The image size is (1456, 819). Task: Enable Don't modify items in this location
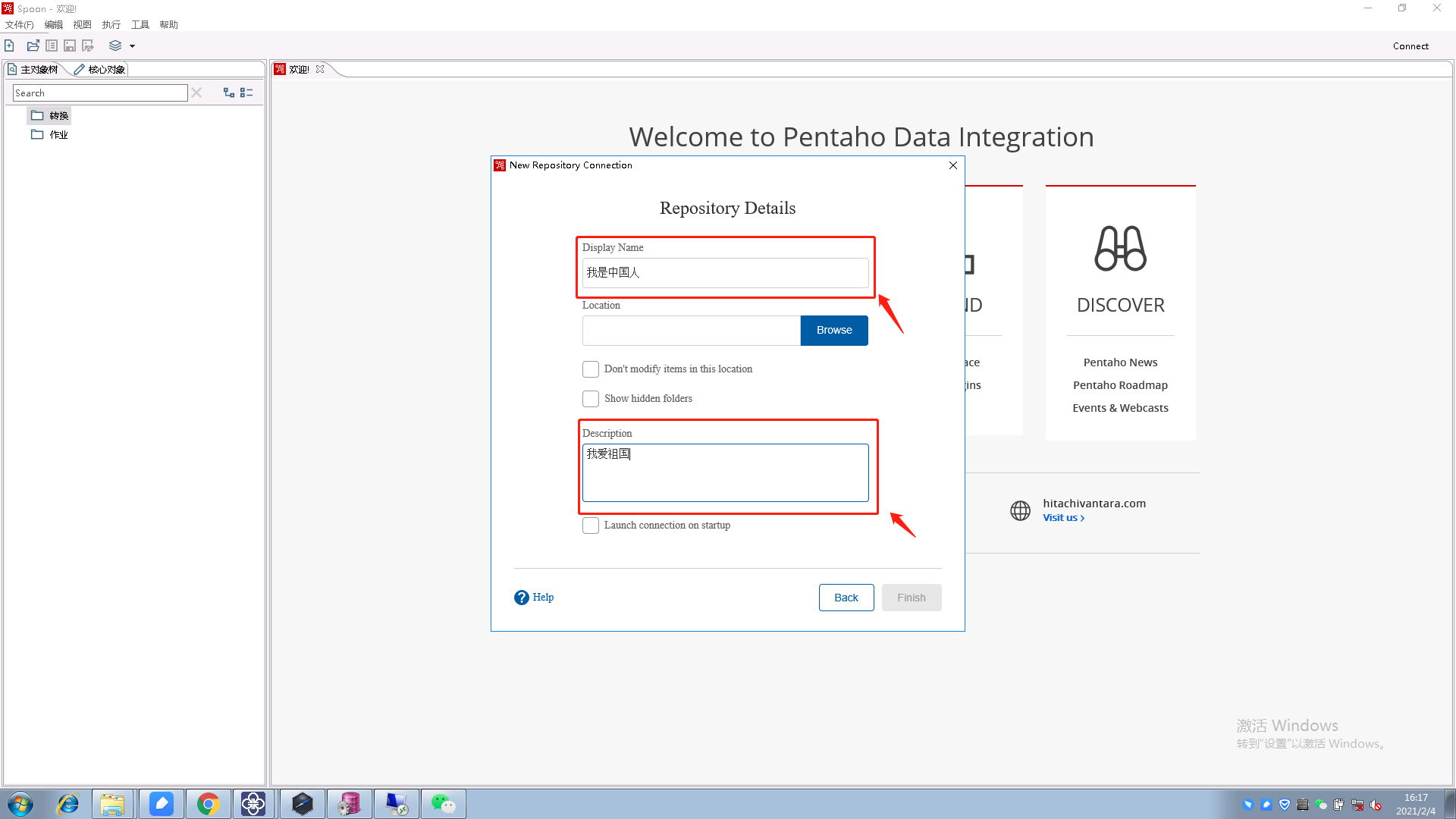click(591, 369)
